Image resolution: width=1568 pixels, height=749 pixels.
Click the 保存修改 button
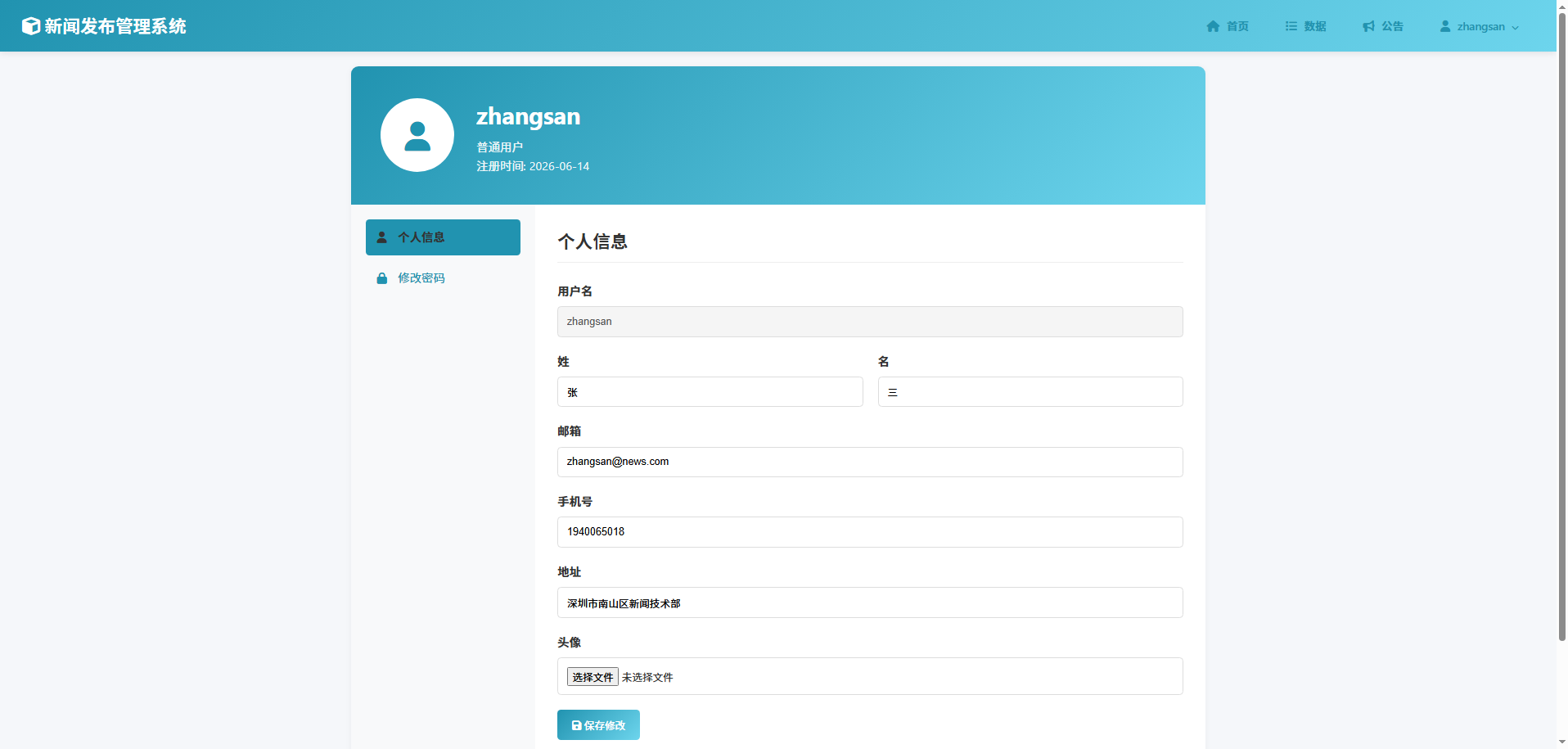598,725
